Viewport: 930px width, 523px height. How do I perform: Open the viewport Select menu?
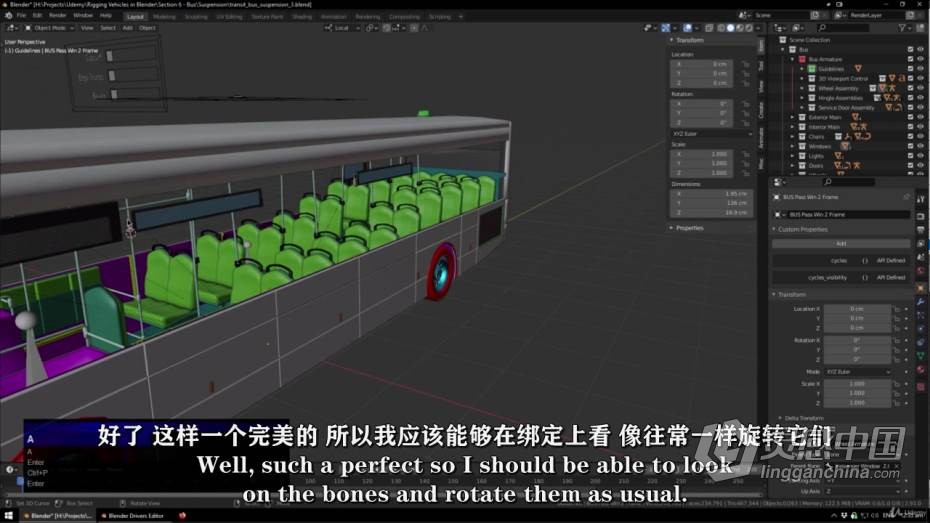[108, 28]
